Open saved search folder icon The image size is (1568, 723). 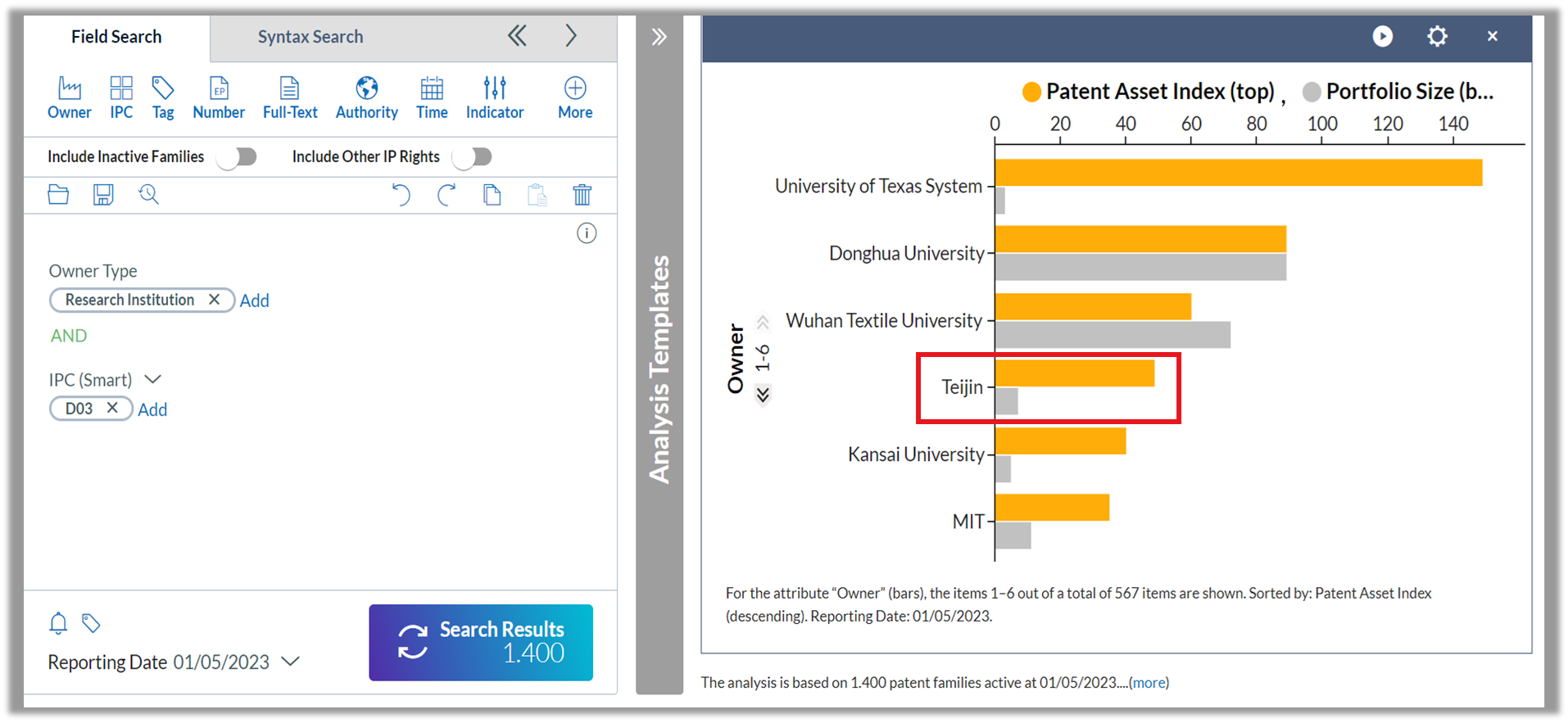[x=58, y=195]
